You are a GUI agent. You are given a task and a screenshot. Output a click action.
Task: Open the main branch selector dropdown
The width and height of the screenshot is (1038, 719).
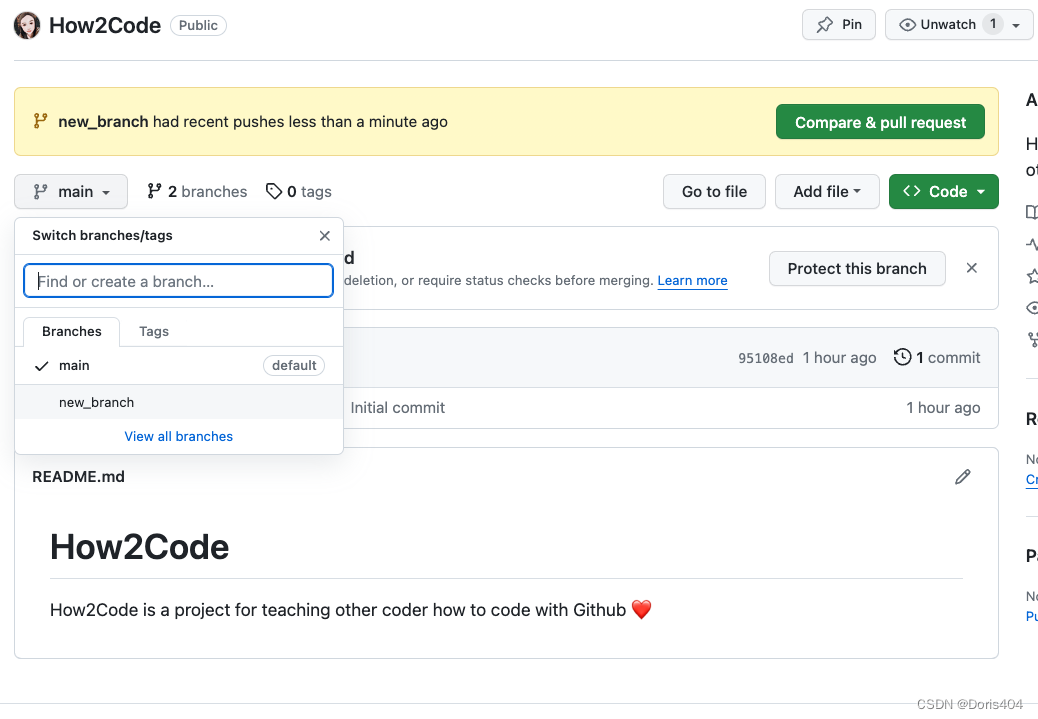point(71,192)
